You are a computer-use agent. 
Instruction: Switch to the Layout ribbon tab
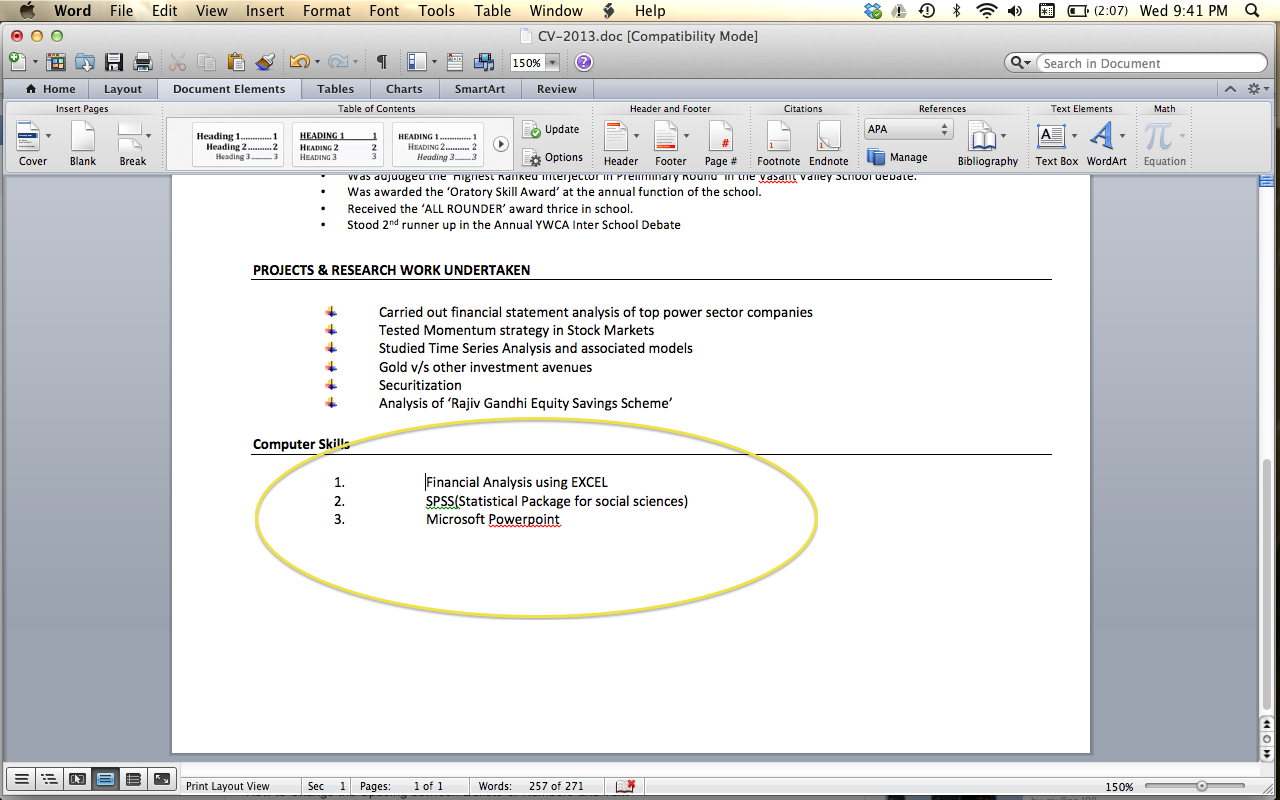[x=123, y=89]
